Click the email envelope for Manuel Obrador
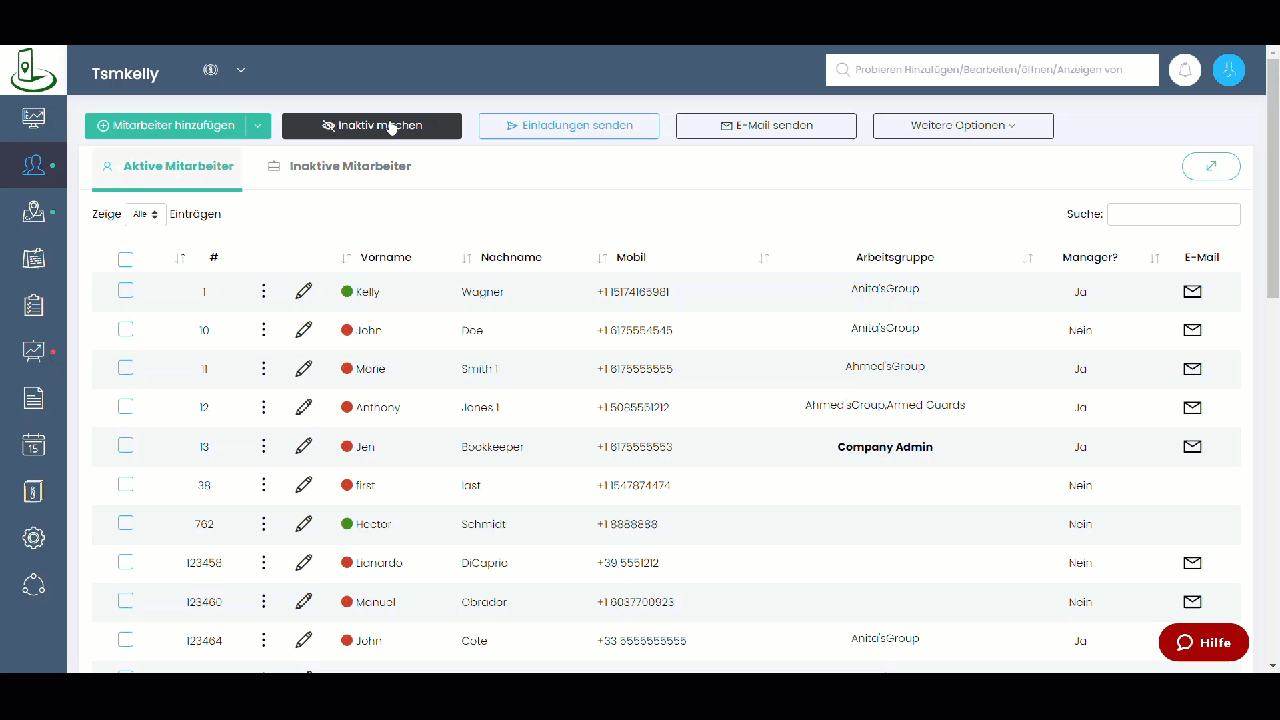This screenshot has height=720, width=1280. tap(1192, 602)
